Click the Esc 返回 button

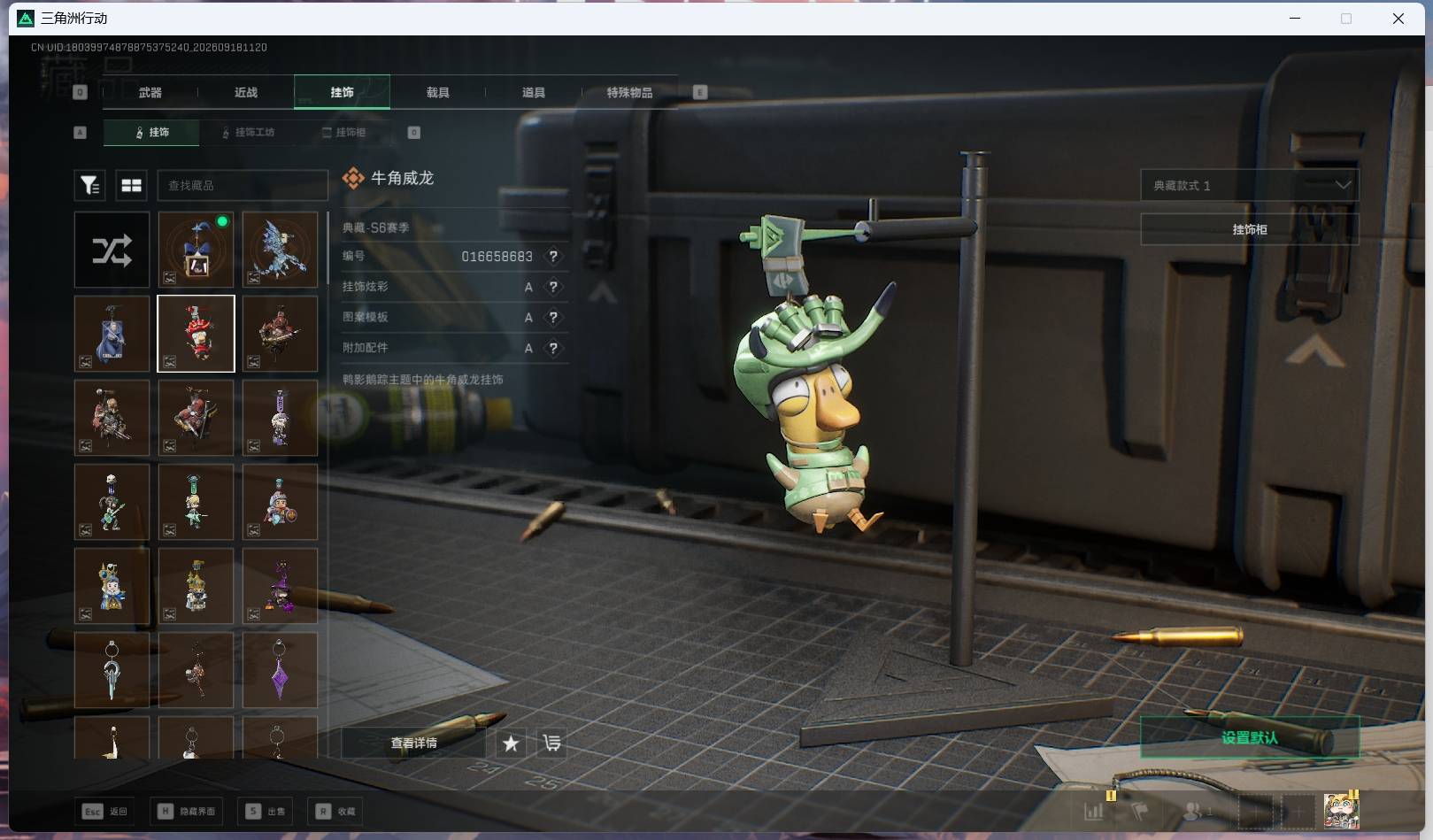coord(105,811)
